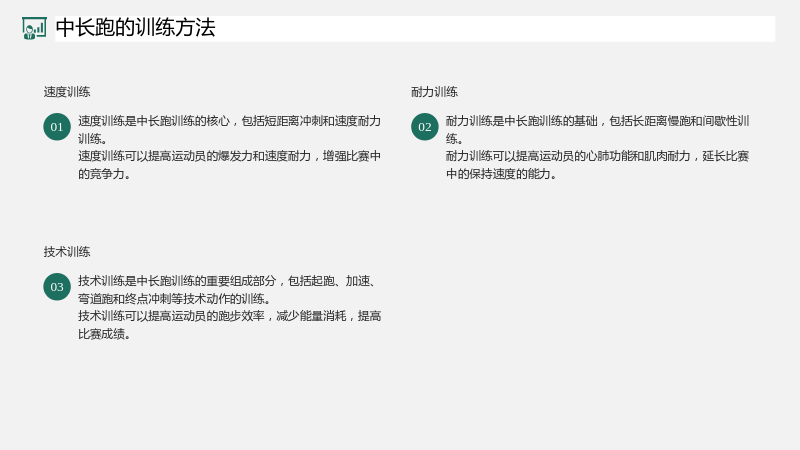
Task: Select the line starting 耐力训练可以提高运动员的心肺功能
Action: point(597,156)
